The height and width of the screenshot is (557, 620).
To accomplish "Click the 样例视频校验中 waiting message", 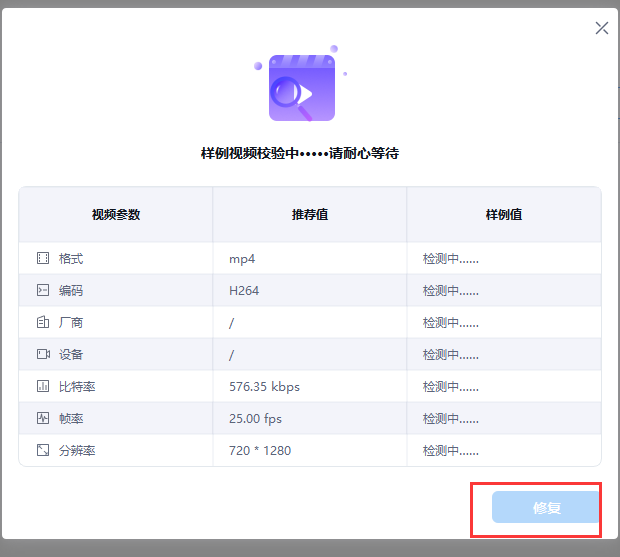I will pyautogui.click(x=300, y=153).
